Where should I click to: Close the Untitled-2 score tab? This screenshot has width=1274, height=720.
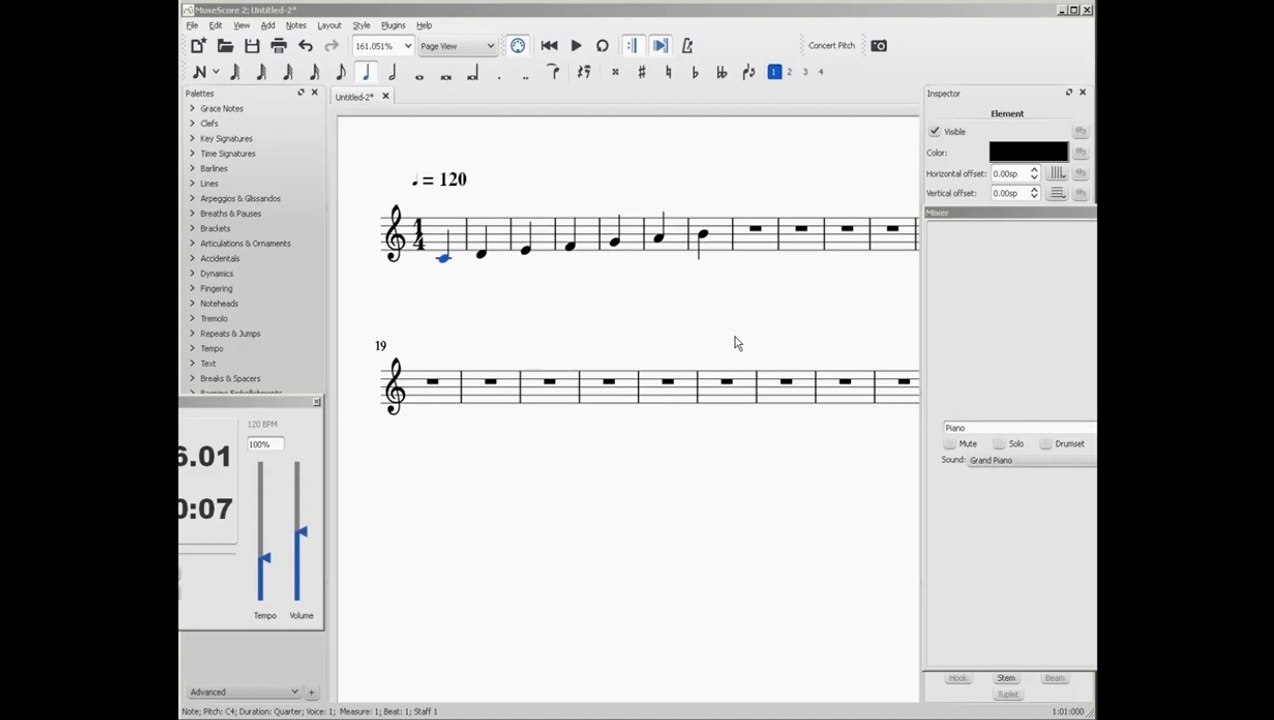[385, 97]
